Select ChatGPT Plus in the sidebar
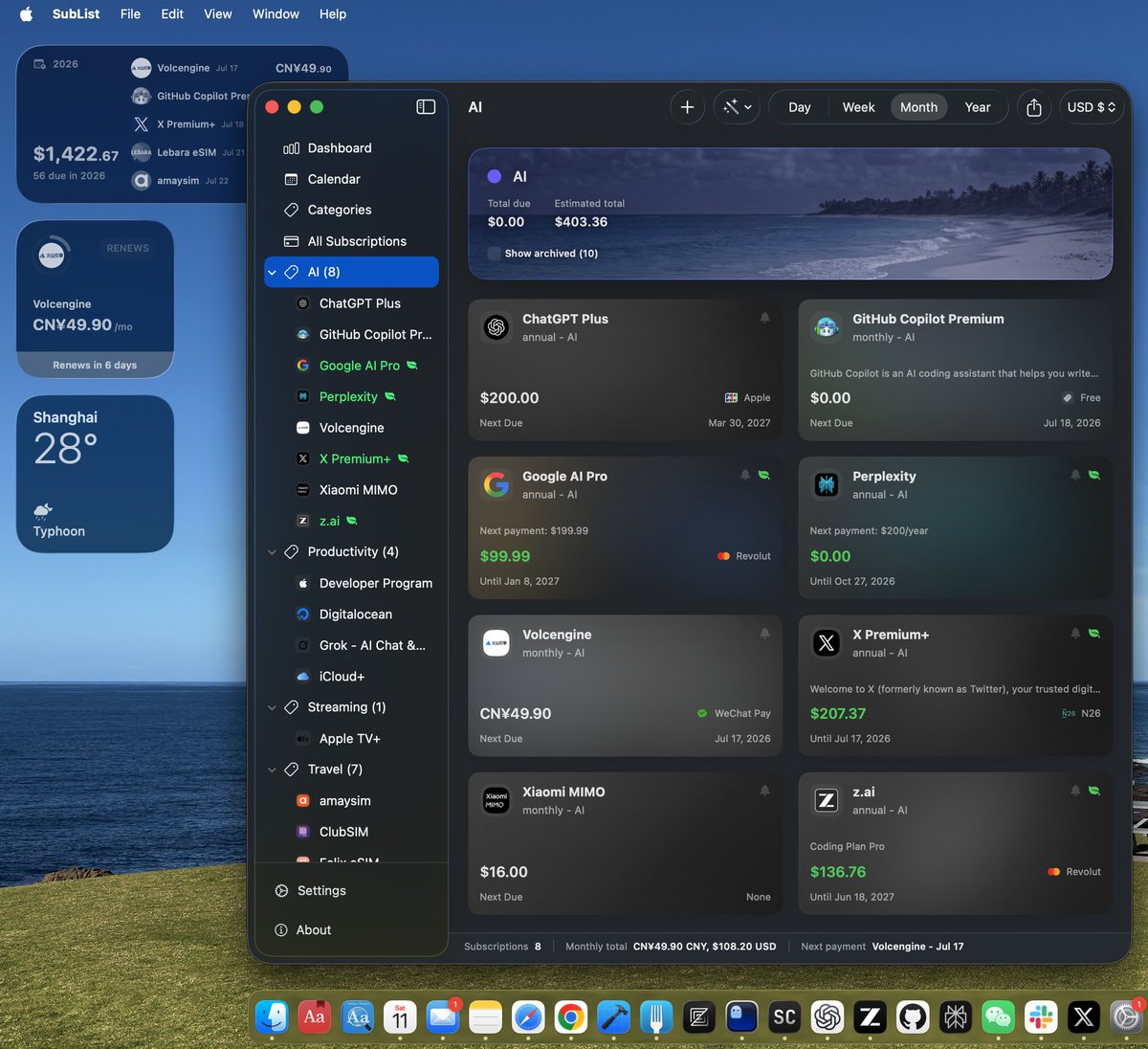1148x1049 pixels. 351,303
